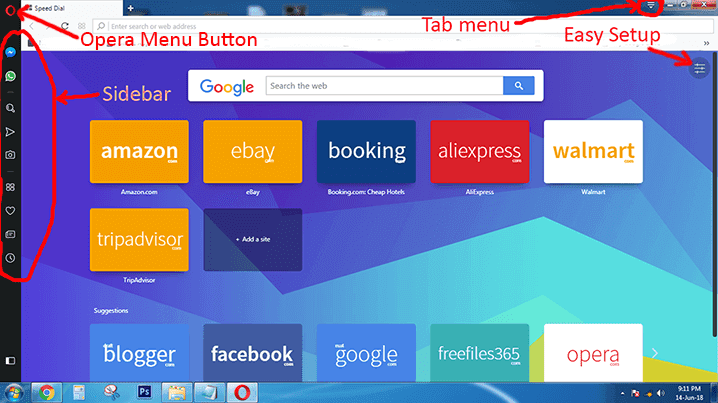Open the AliExpress speed dial tile
The width and height of the screenshot is (718, 403).
point(480,152)
